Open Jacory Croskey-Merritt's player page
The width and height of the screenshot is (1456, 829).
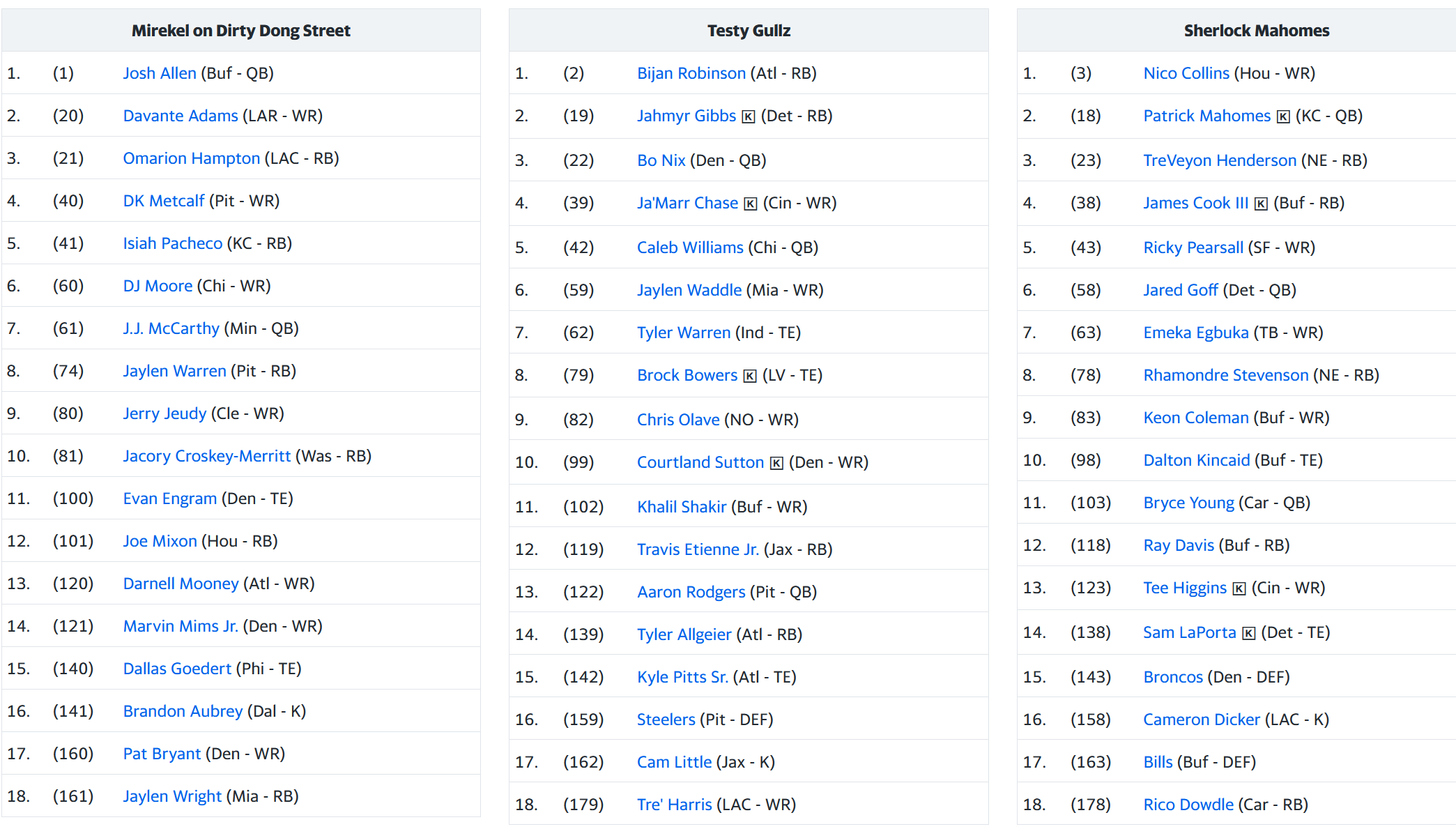(206, 456)
